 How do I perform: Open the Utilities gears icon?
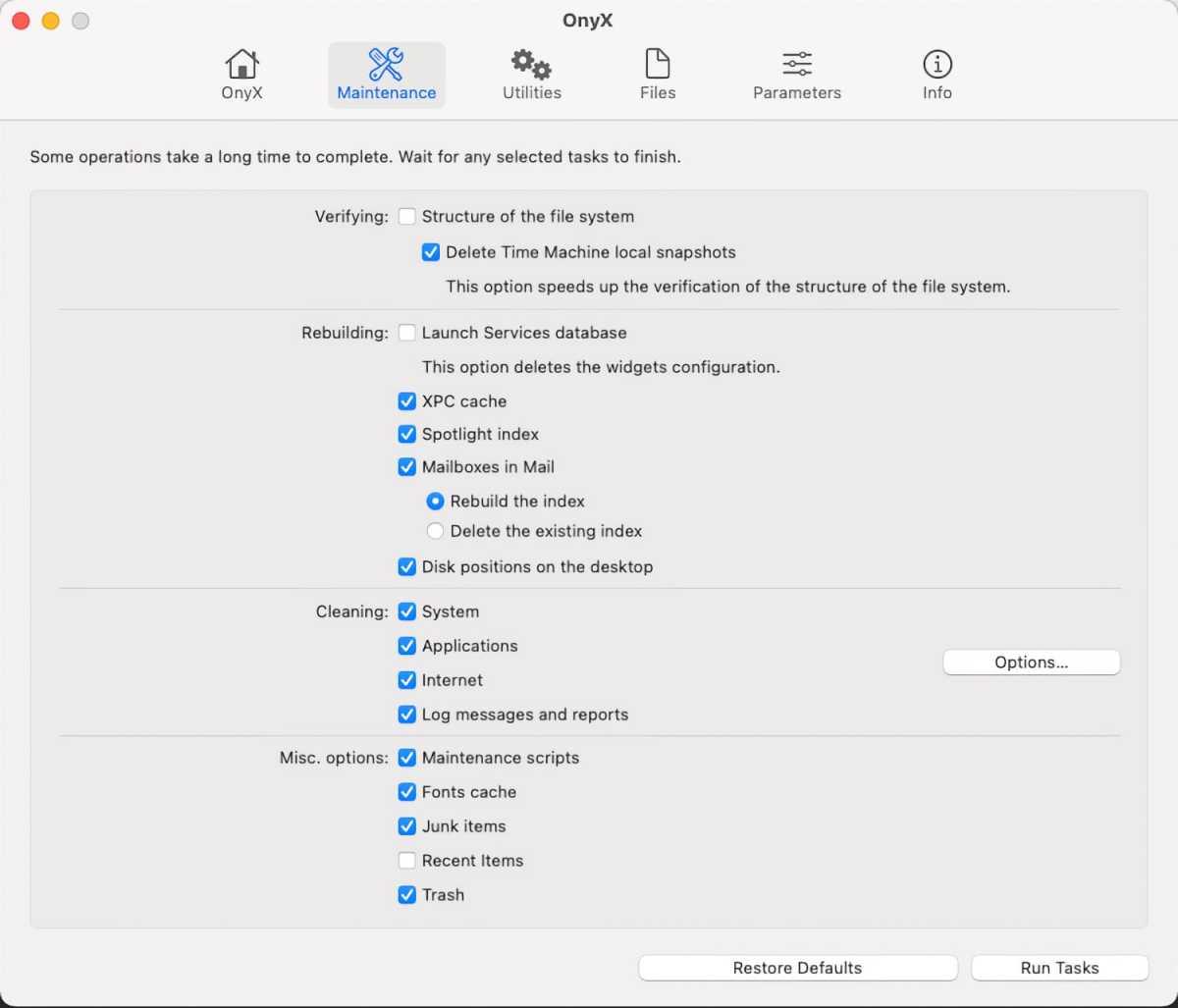point(531,65)
